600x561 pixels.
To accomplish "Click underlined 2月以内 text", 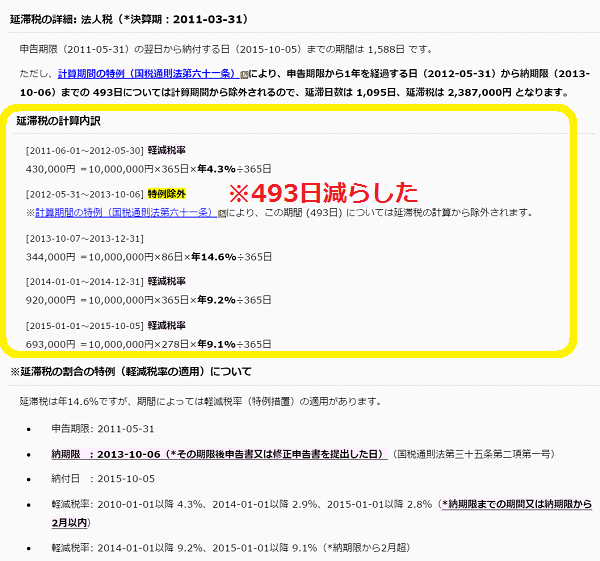I will [69, 523].
